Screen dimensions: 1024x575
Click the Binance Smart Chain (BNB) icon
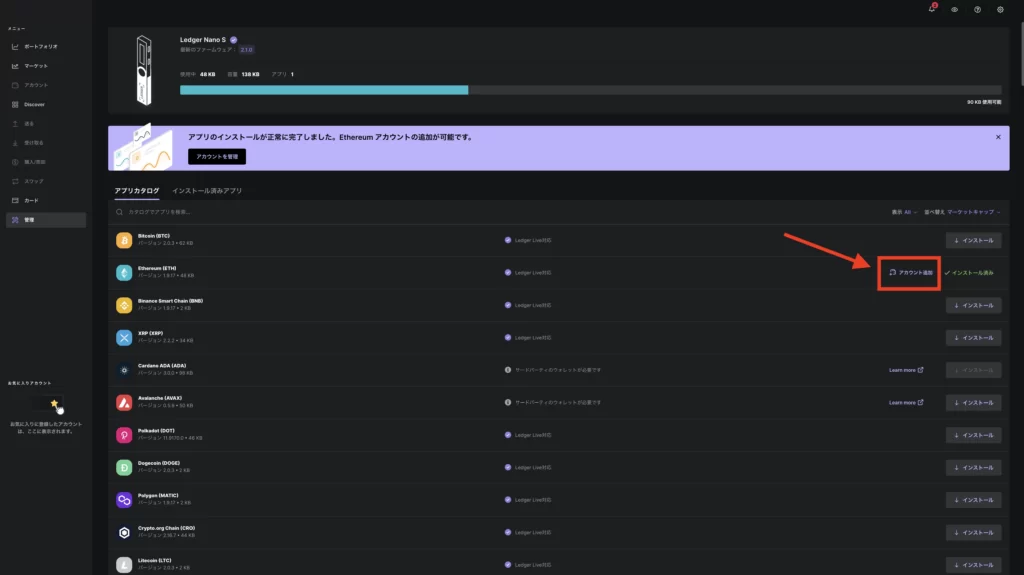click(x=124, y=305)
